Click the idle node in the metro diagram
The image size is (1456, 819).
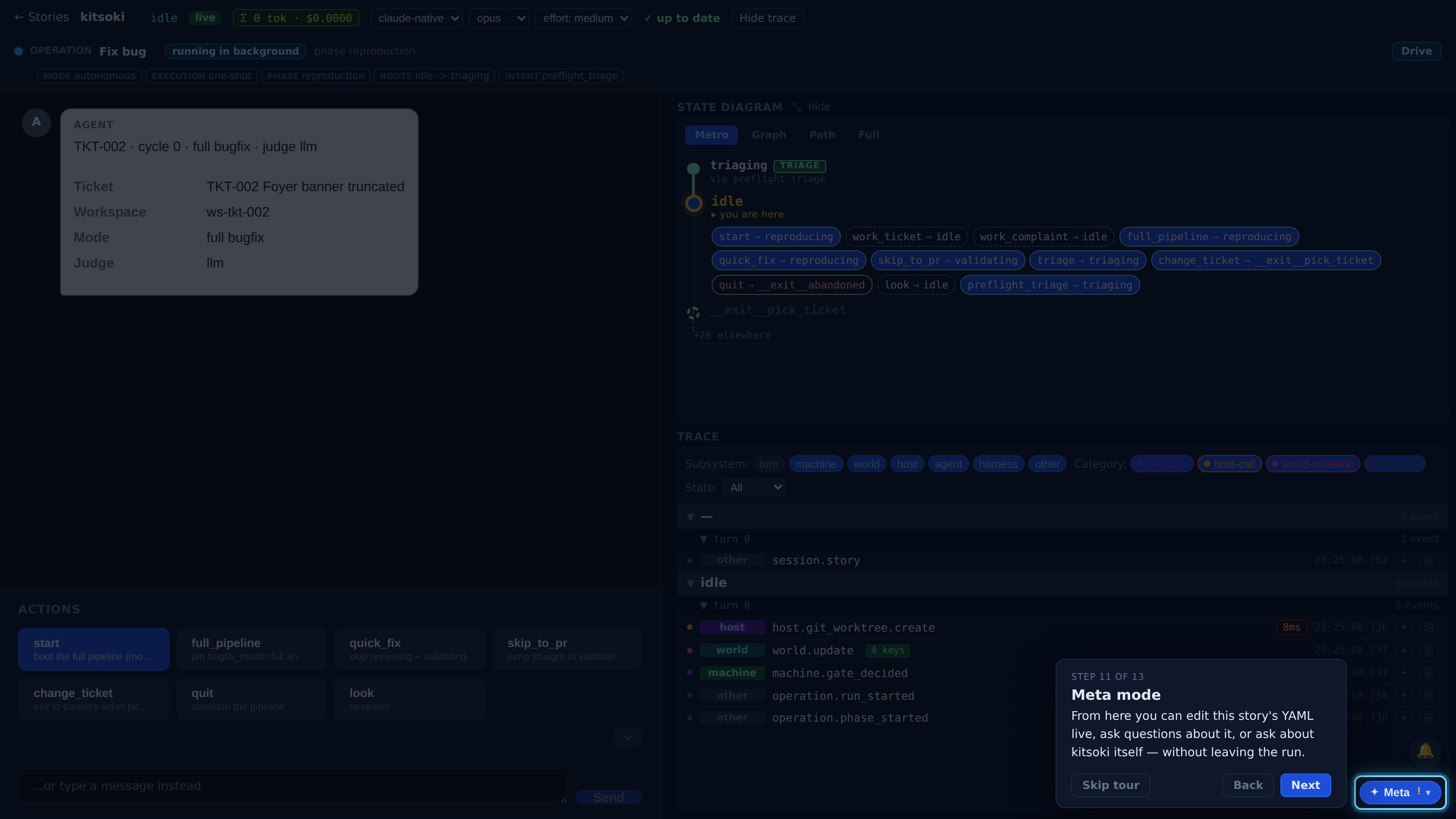point(693,203)
